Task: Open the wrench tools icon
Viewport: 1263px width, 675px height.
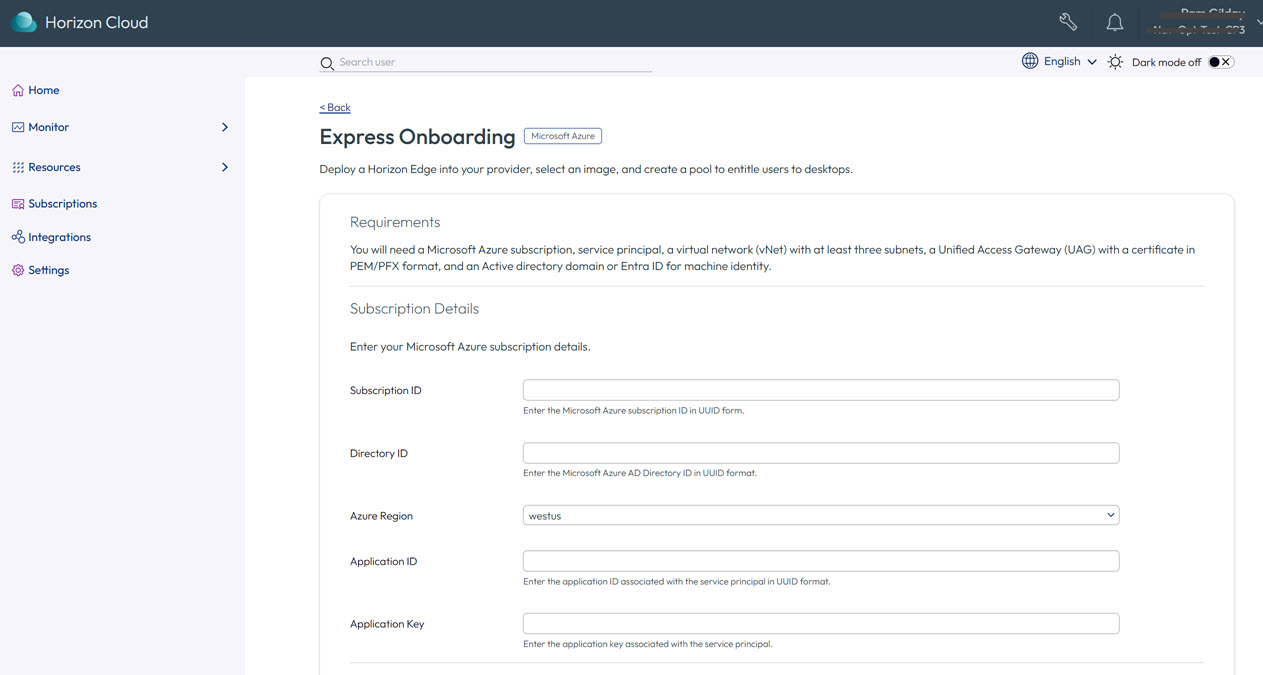Action: [x=1068, y=22]
